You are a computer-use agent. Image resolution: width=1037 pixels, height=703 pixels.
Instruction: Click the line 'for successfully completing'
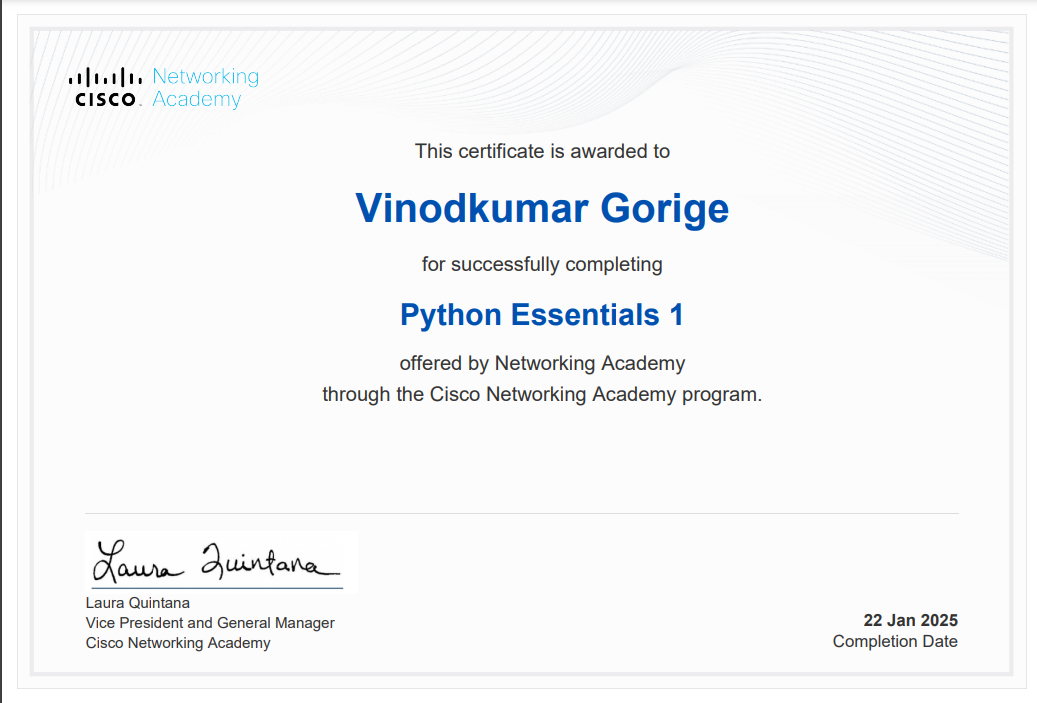click(x=542, y=265)
